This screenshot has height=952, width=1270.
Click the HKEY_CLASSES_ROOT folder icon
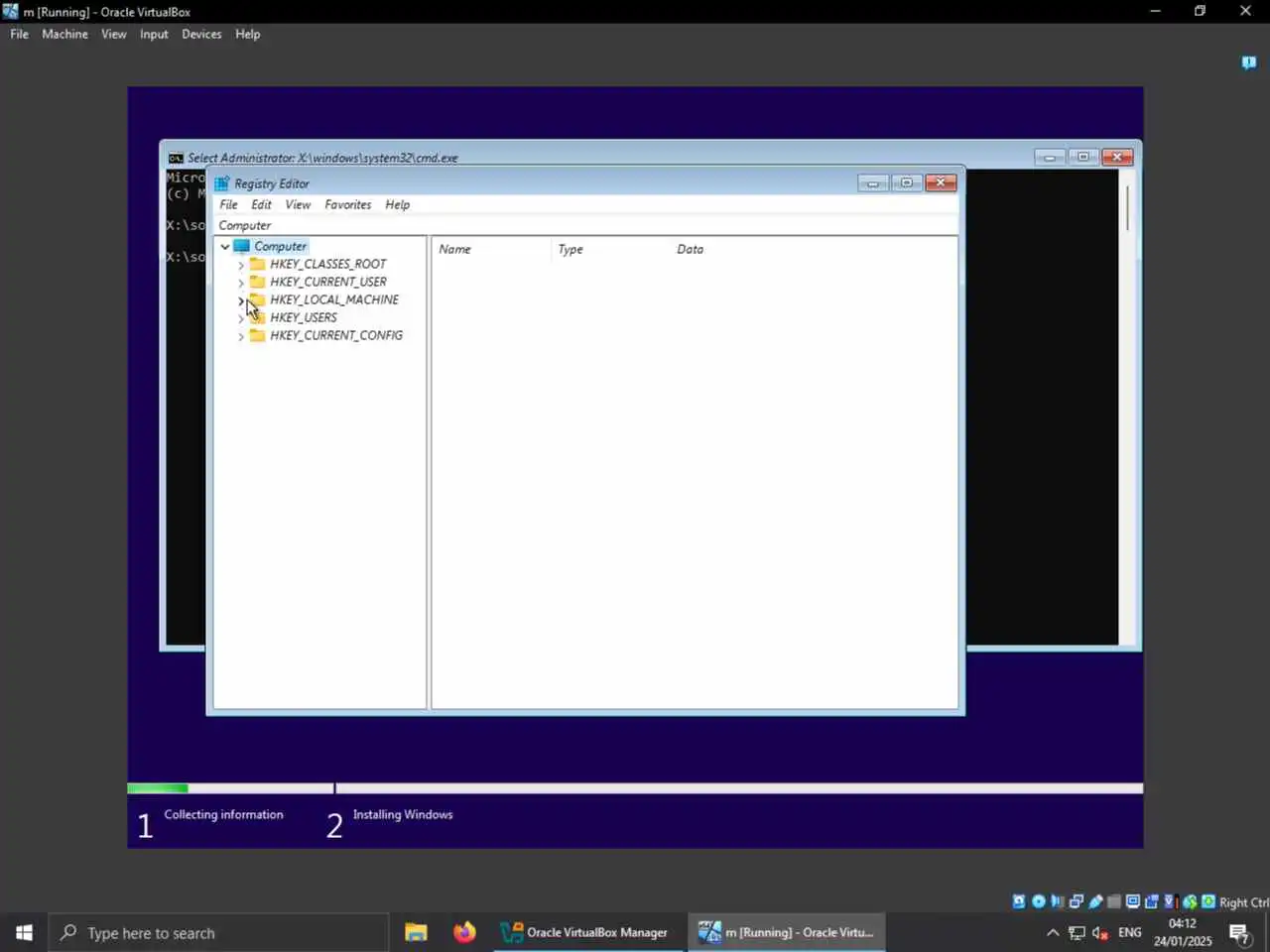tap(258, 264)
